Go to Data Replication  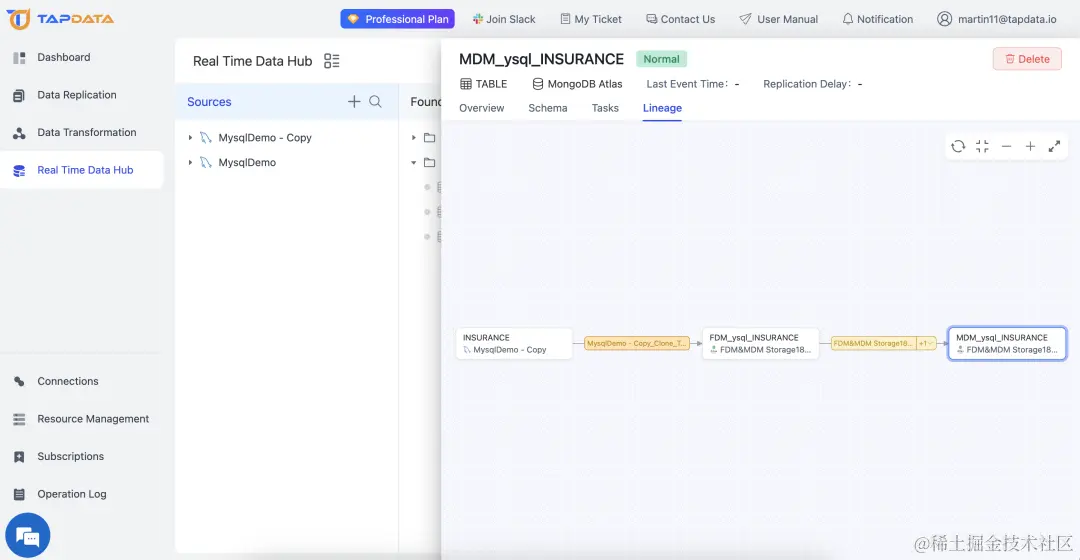(76, 95)
